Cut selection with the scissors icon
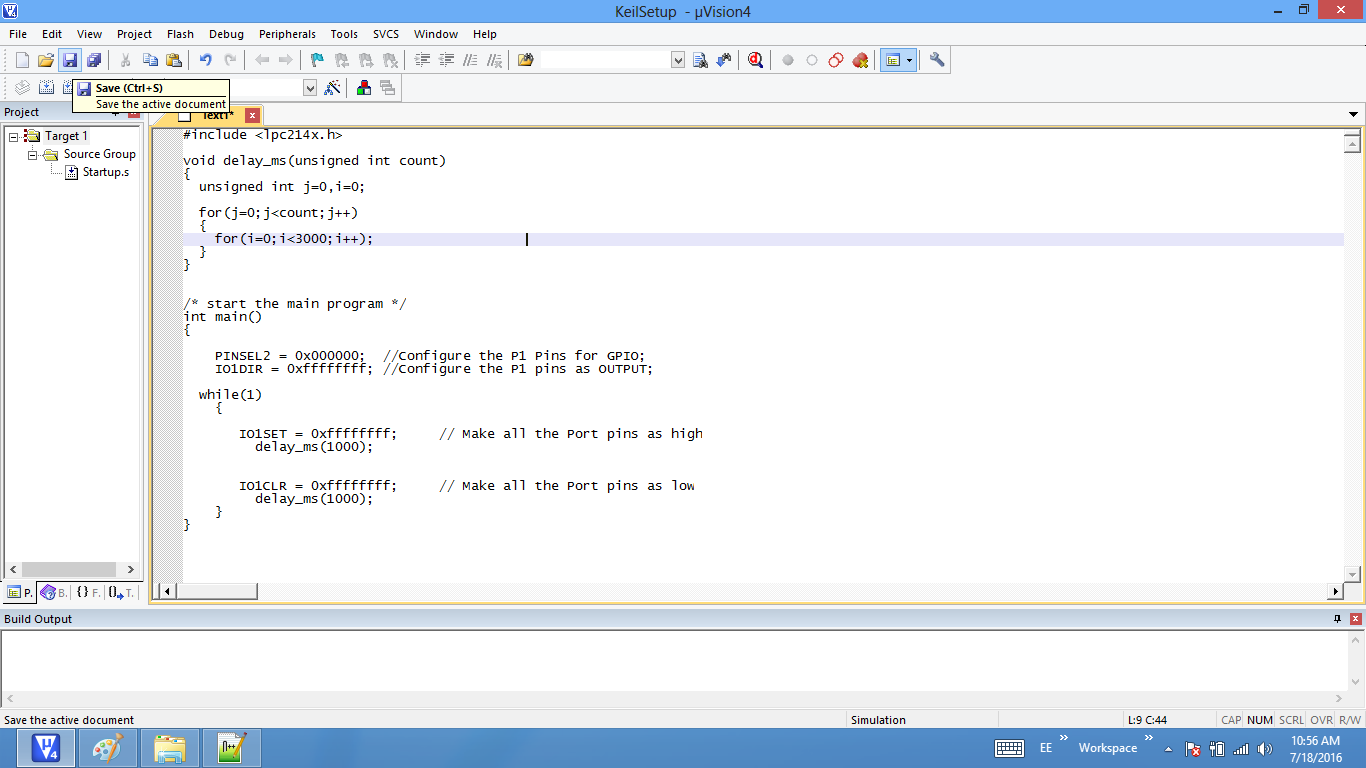This screenshot has height=768, width=1366. tap(126, 60)
